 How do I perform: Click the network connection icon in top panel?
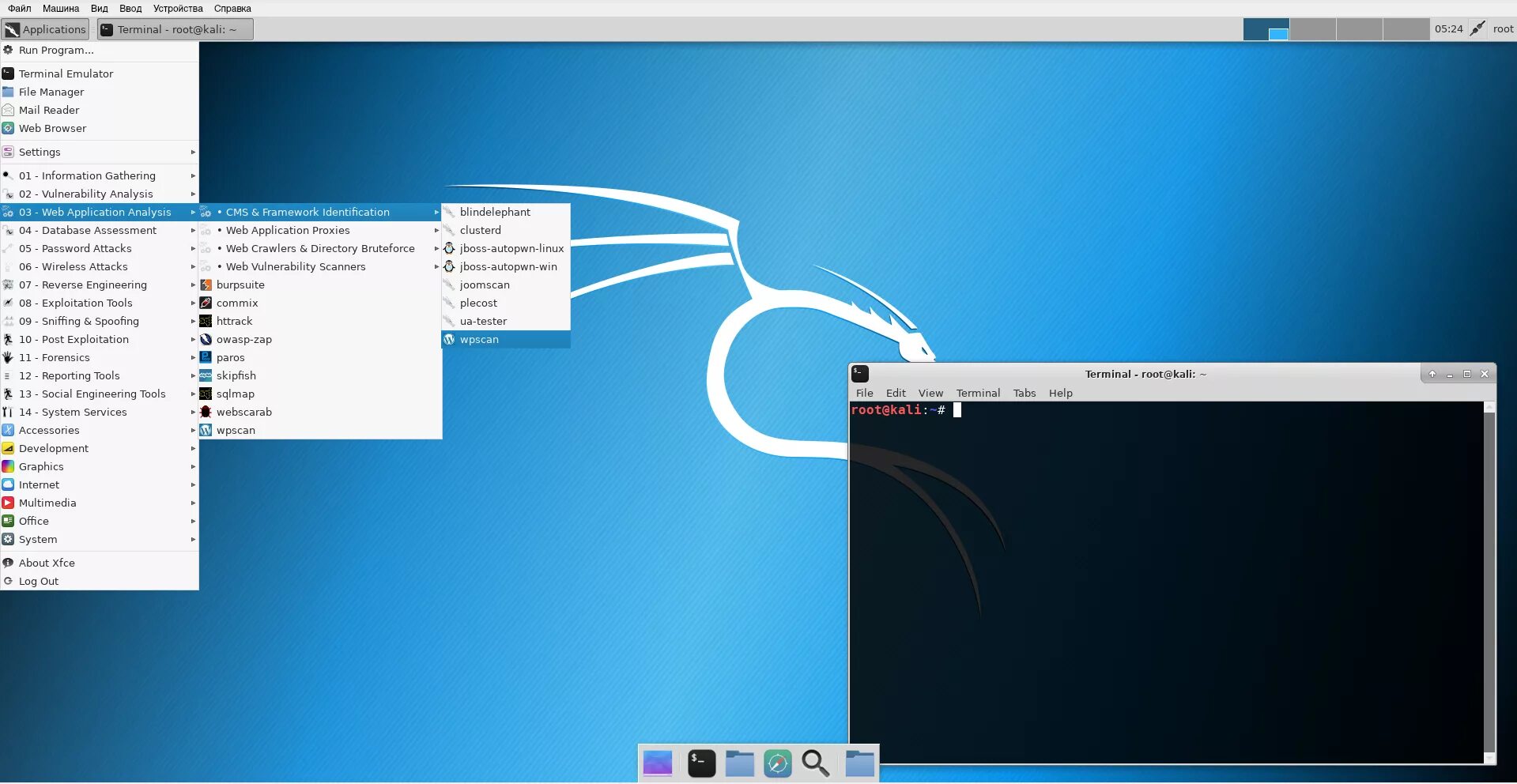click(1477, 29)
